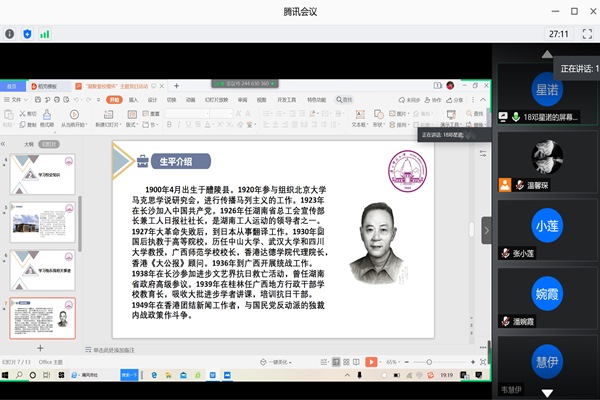Show previous participants with up arrow

point(547,54)
